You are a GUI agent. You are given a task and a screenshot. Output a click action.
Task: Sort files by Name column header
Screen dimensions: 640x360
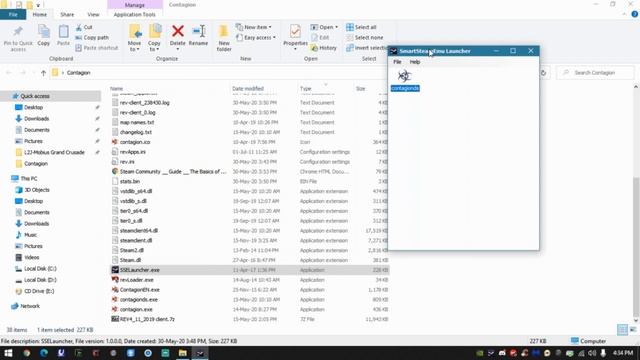pos(116,89)
